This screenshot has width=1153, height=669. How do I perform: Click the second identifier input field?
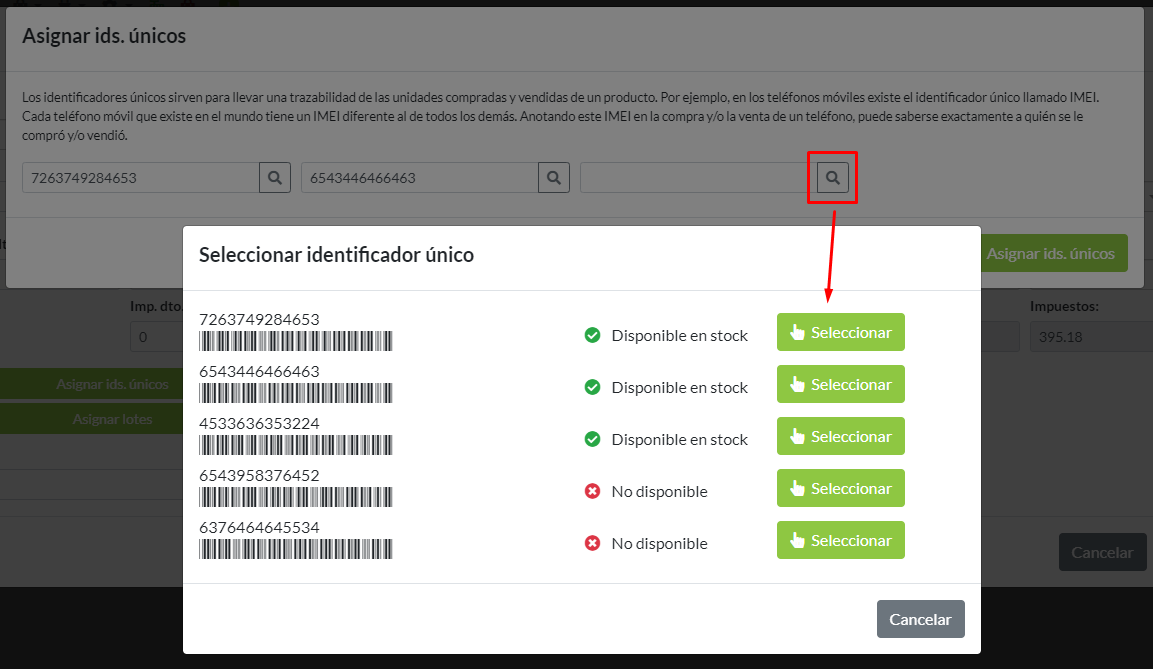419,178
